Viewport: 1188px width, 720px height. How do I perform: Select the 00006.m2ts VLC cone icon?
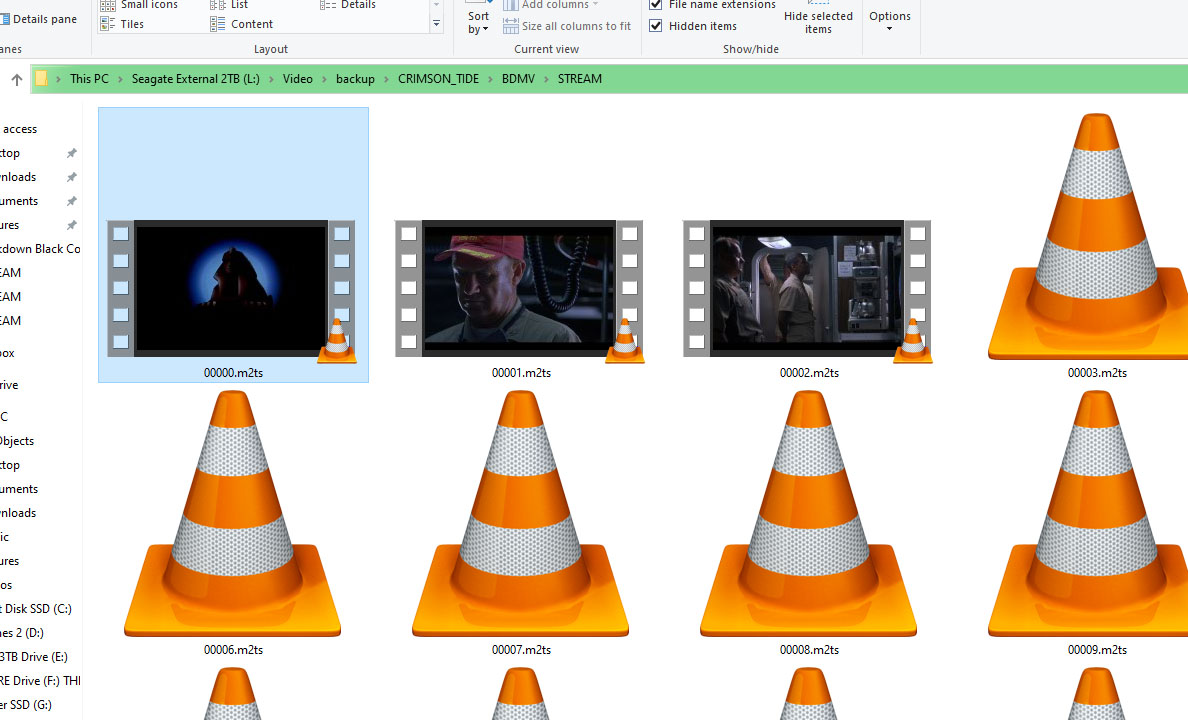pyautogui.click(x=233, y=514)
